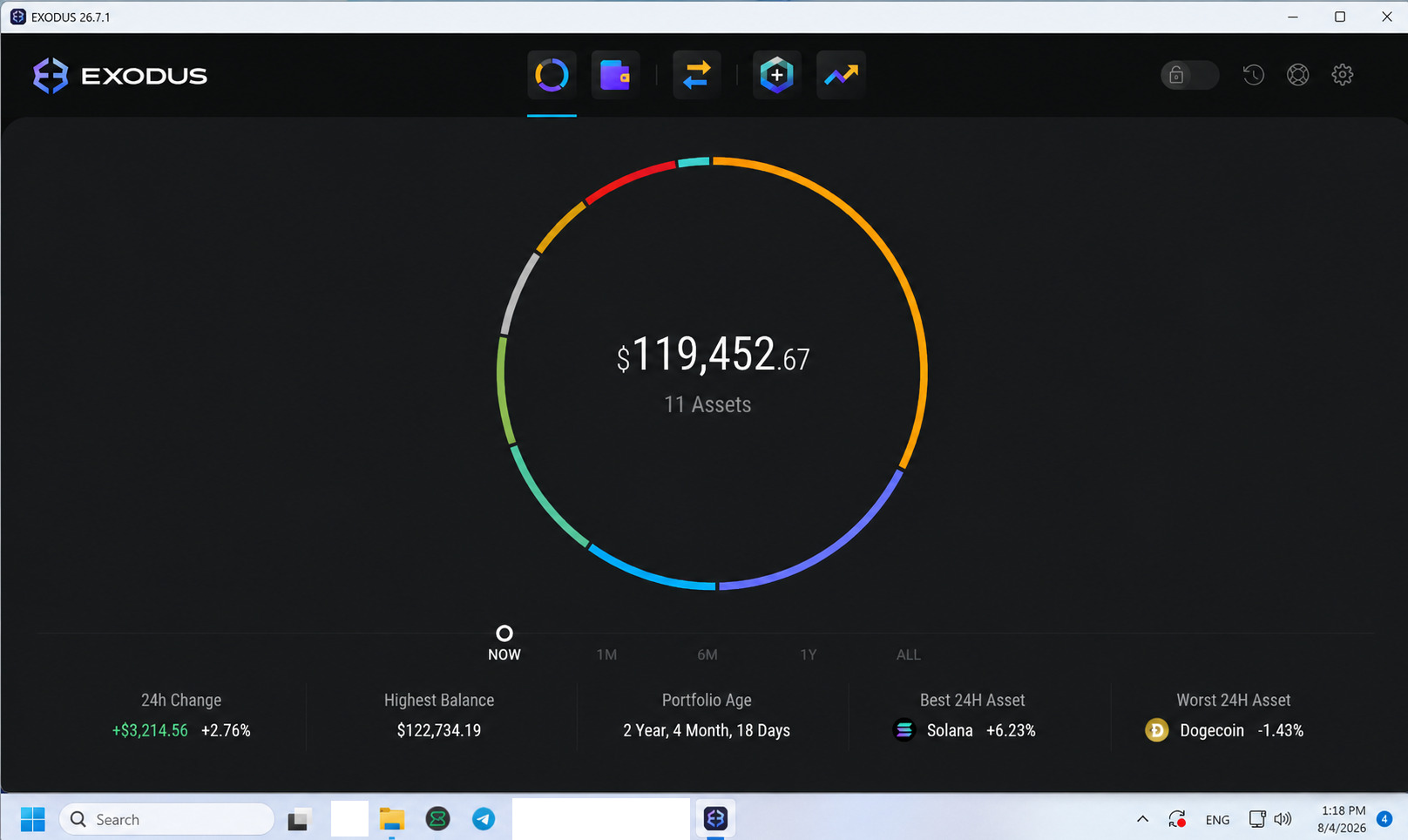Click the Dogecoin worst asset name
The height and width of the screenshot is (840, 1408).
1212,730
